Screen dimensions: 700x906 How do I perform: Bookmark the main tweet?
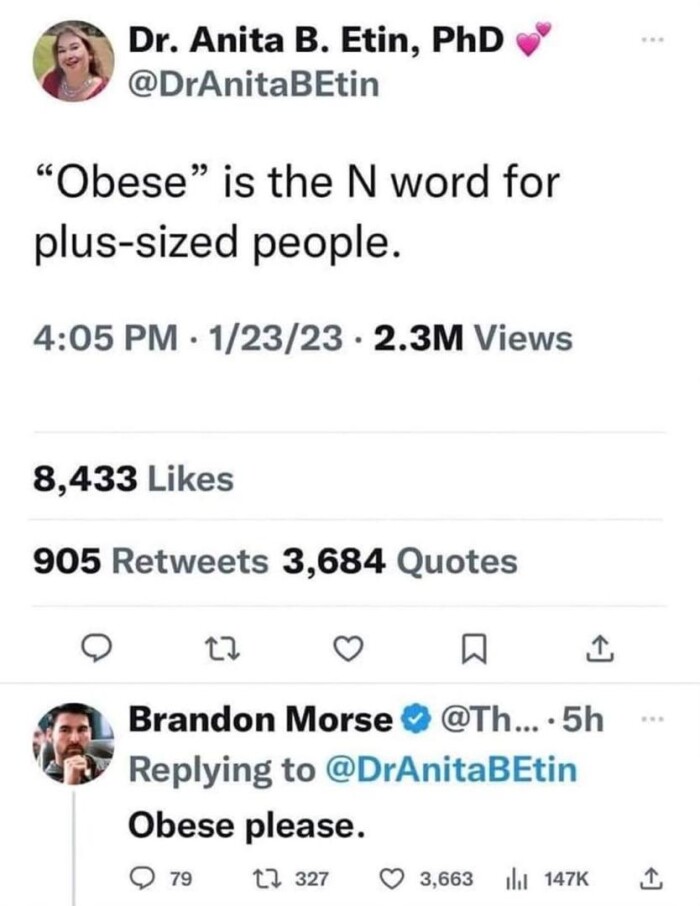[x=472, y=650]
